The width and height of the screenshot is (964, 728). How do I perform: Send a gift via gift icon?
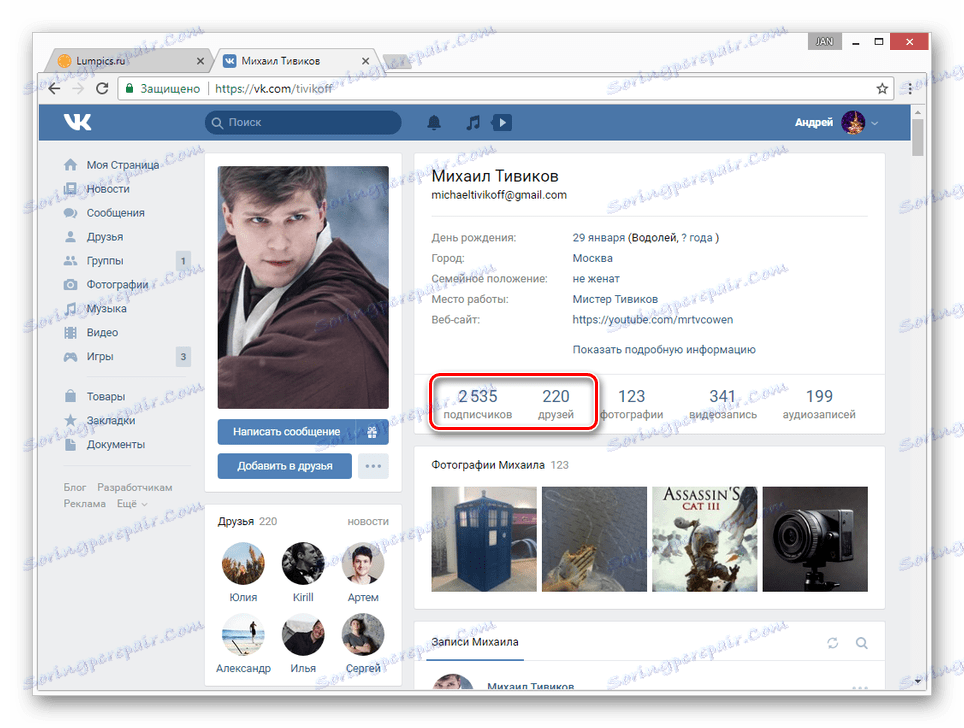[372, 432]
